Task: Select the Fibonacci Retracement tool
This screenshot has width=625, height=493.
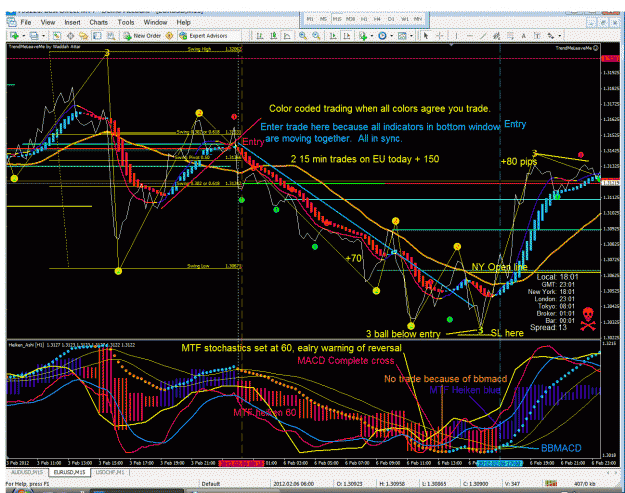Action: (x=510, y=36)
